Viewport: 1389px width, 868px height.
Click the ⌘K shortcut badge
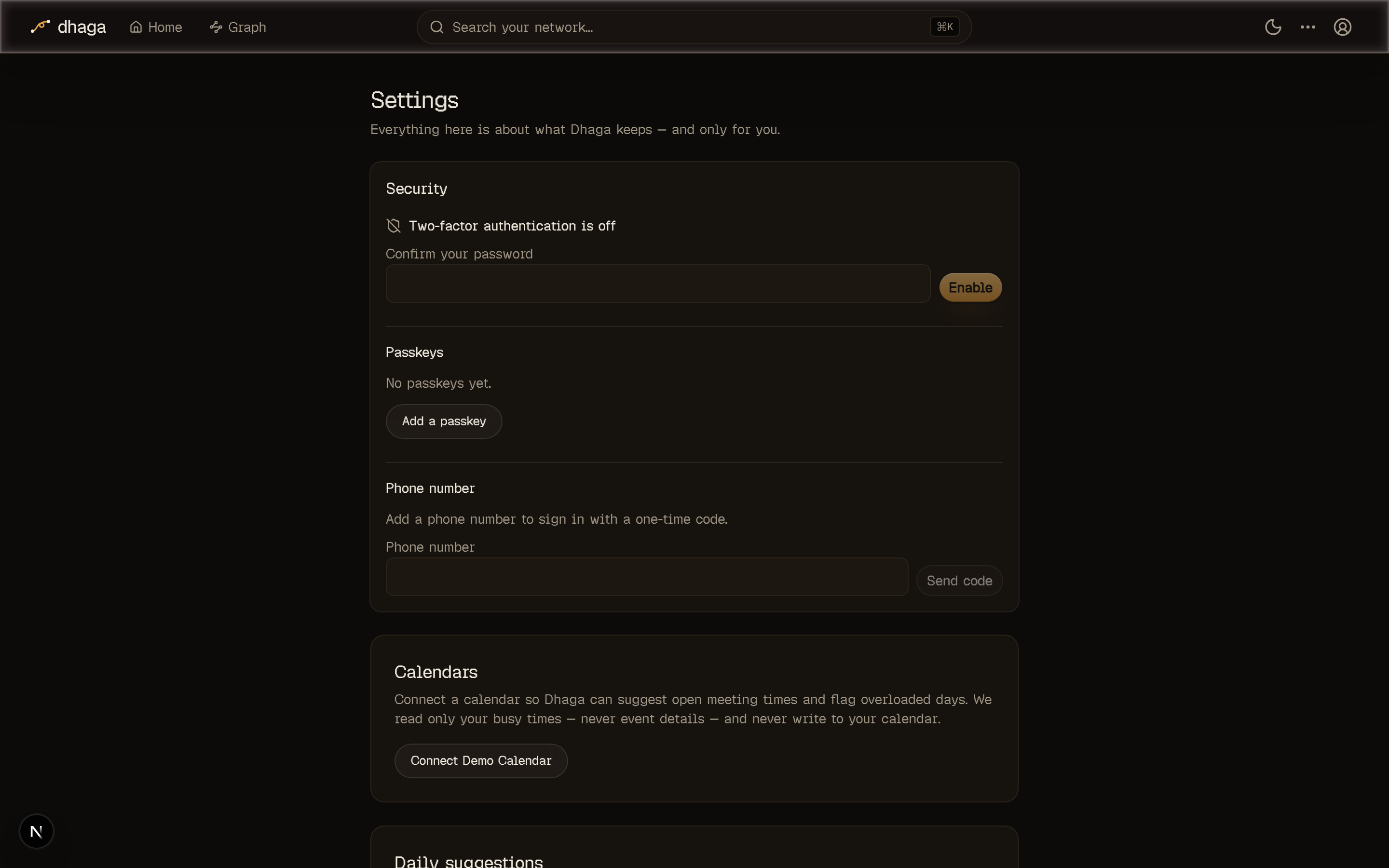coord(944,27)
